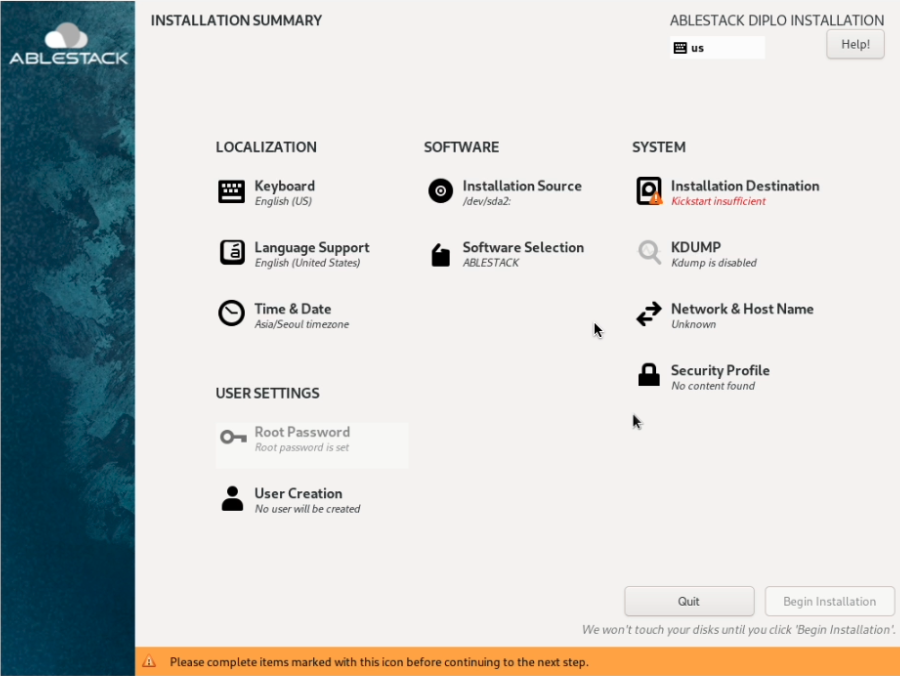Click the Begin Installation button
Image resolution: width=900 pixels, height=676 pixels.
pos(829,601)
